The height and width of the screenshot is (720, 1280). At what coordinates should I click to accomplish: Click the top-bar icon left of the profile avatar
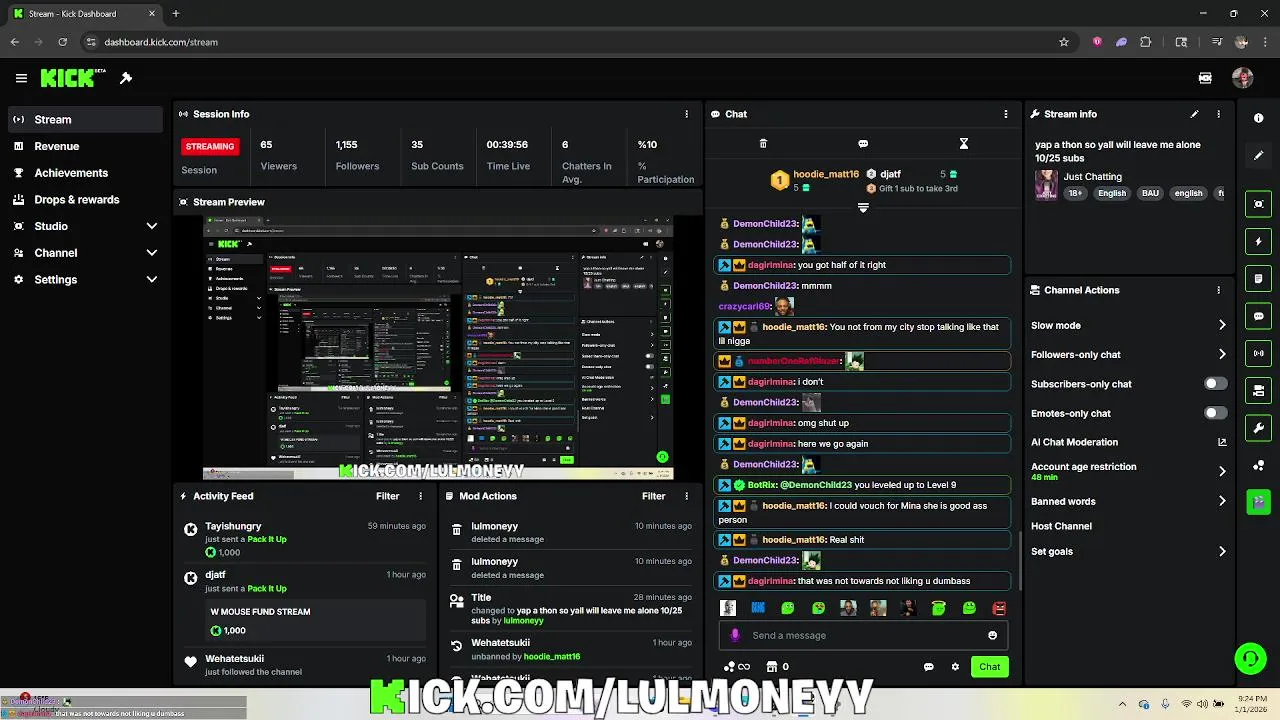click(1205, 78)
